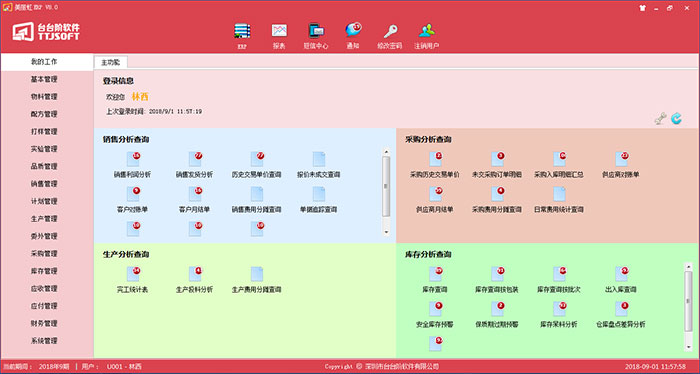Switch to the 主功能 tab
Image resolution: width=700 pixels, height=374 pixels.
pos(111,62)
